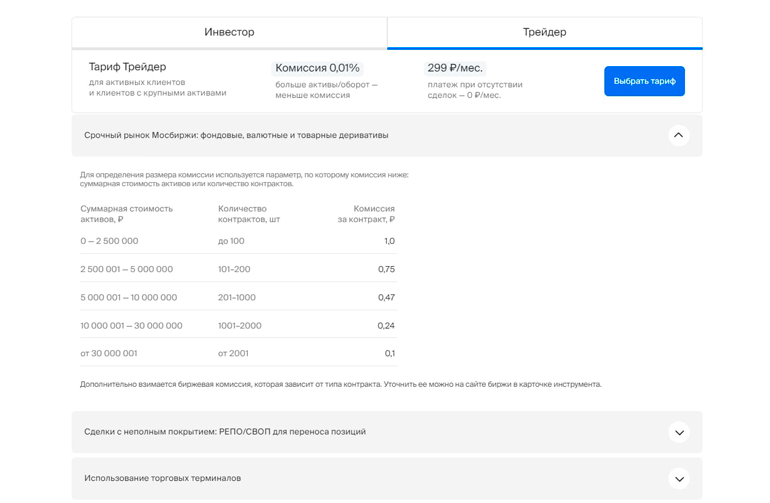Click the 201-1000 contracts cell
Viewport: 770px width, 503px height.
click(x=237, y=298)
